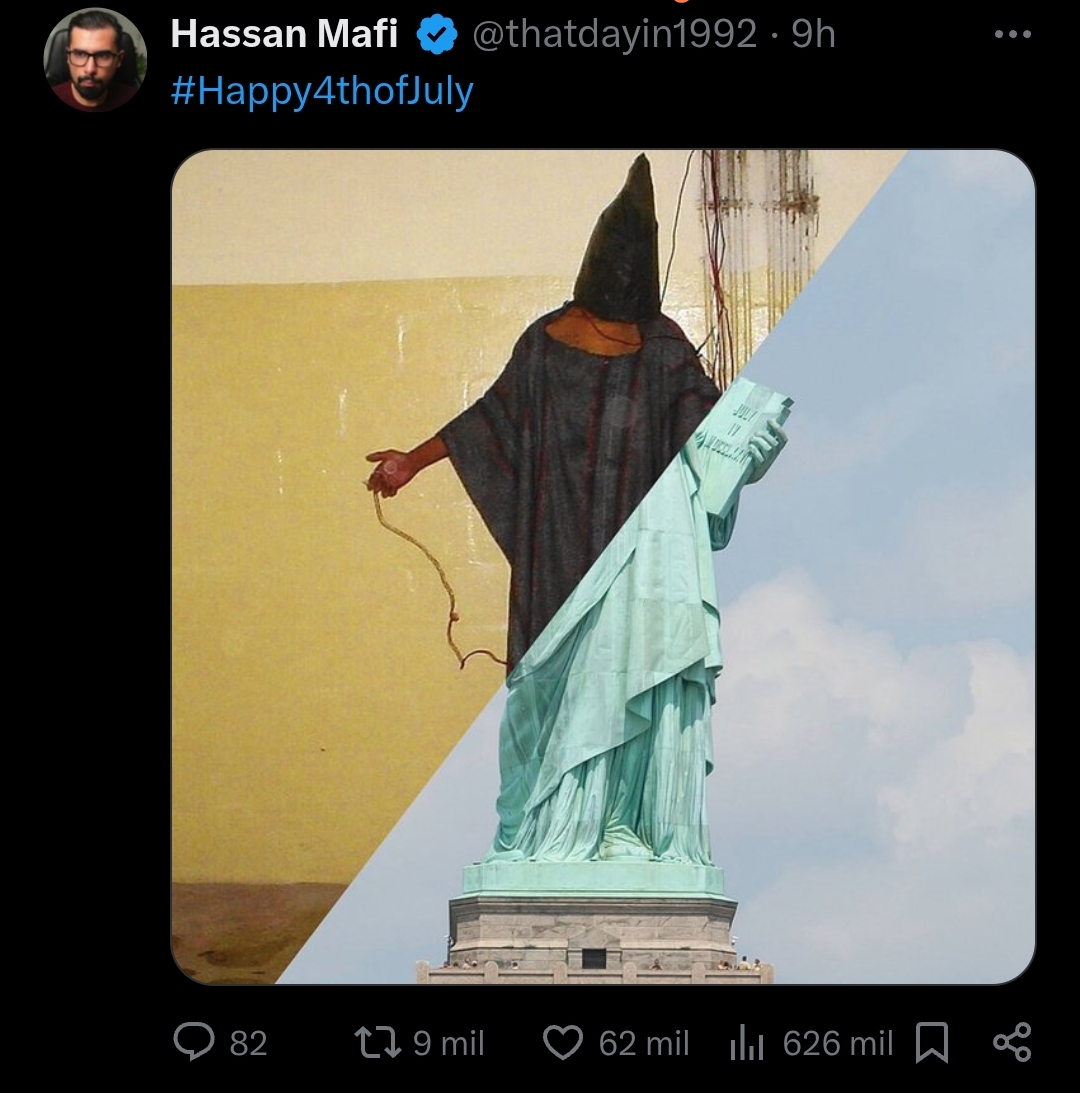Click the 9h timestamp to open the tweet

point(814,33)
